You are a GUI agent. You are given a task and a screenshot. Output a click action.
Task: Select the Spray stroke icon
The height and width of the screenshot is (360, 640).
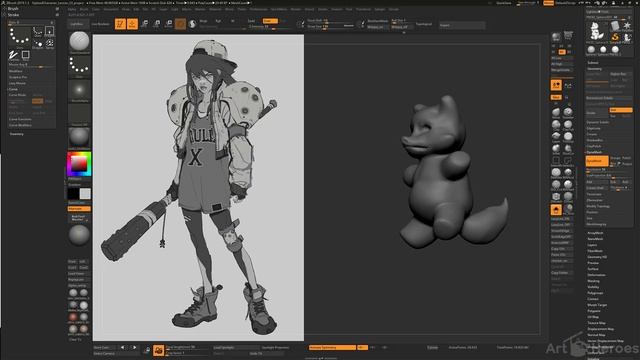click(49, 43)
